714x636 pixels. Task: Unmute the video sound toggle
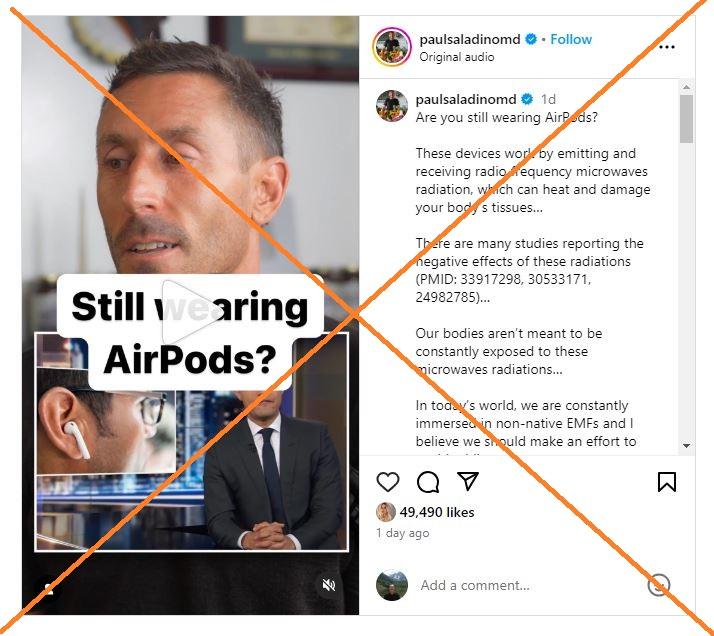click(x=328, y=585)
